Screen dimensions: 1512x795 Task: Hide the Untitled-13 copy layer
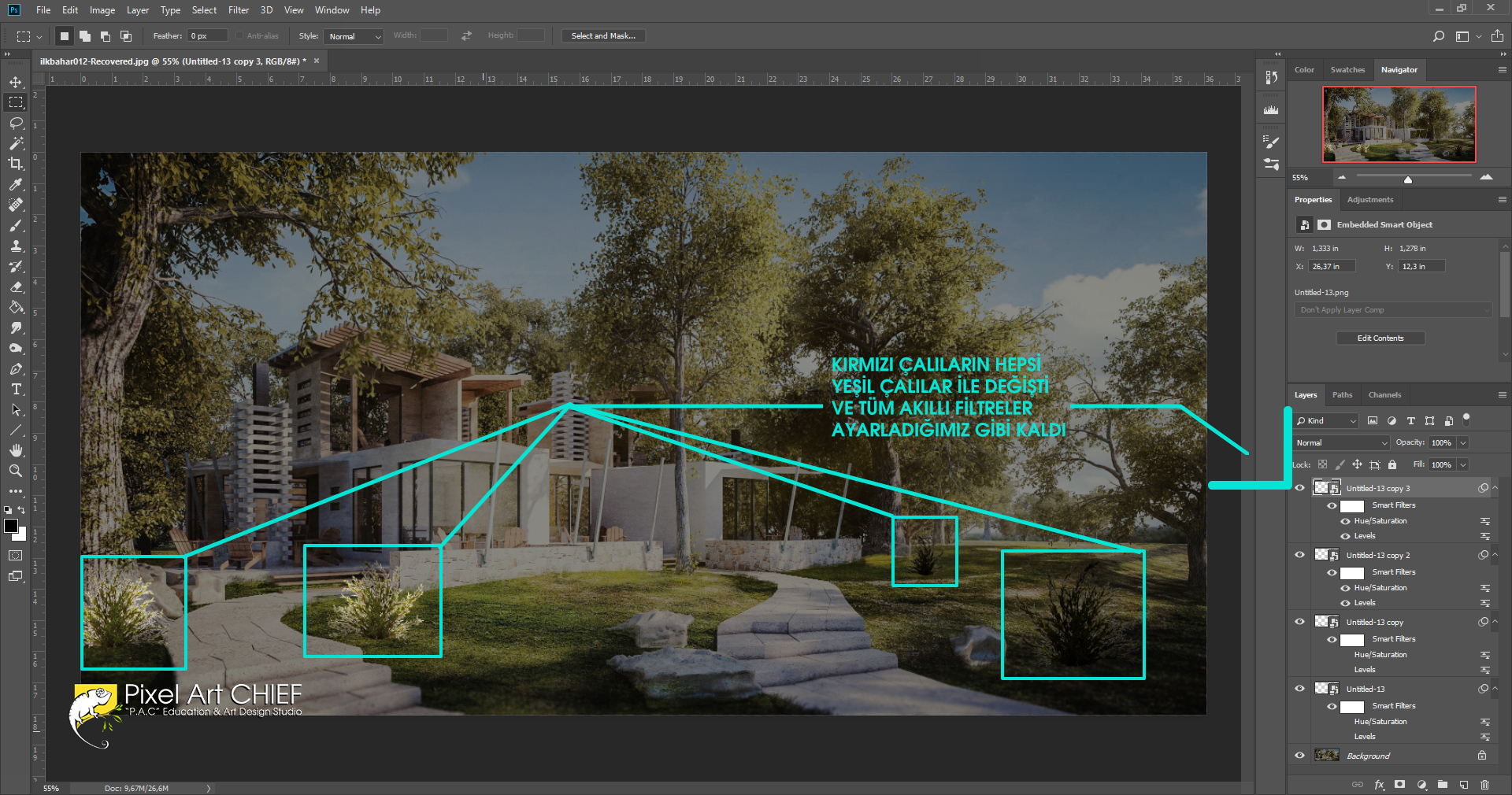[x=1299, y=622]
